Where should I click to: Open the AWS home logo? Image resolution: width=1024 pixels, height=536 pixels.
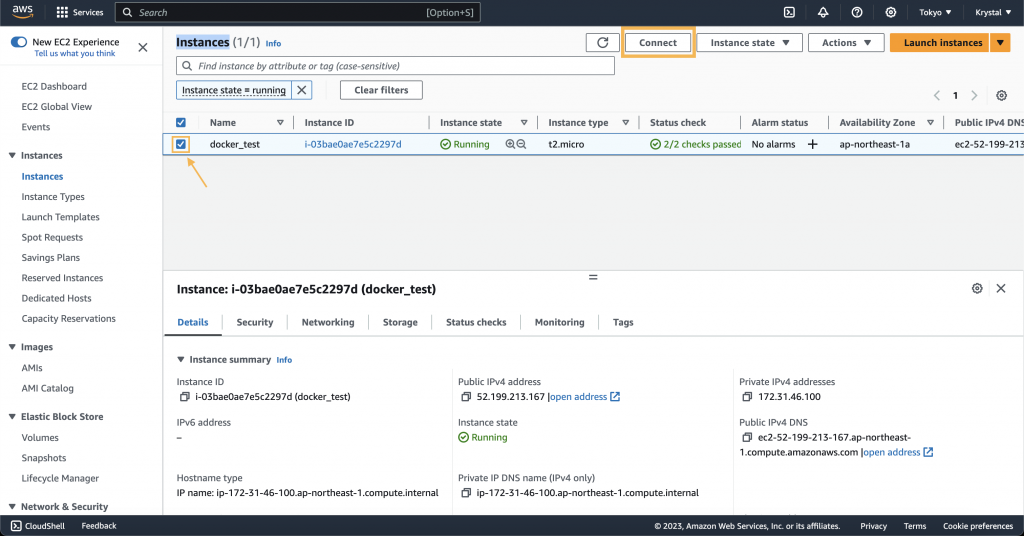click(22, 12)
